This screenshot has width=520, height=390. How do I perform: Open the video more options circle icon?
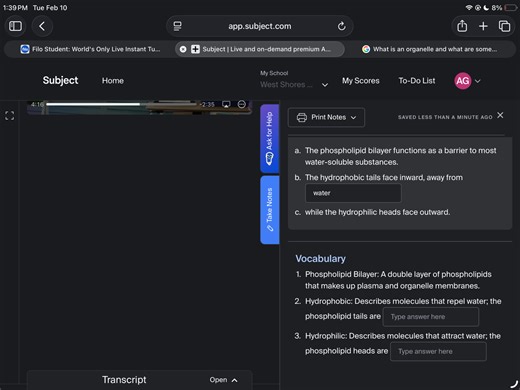(242, 104)
